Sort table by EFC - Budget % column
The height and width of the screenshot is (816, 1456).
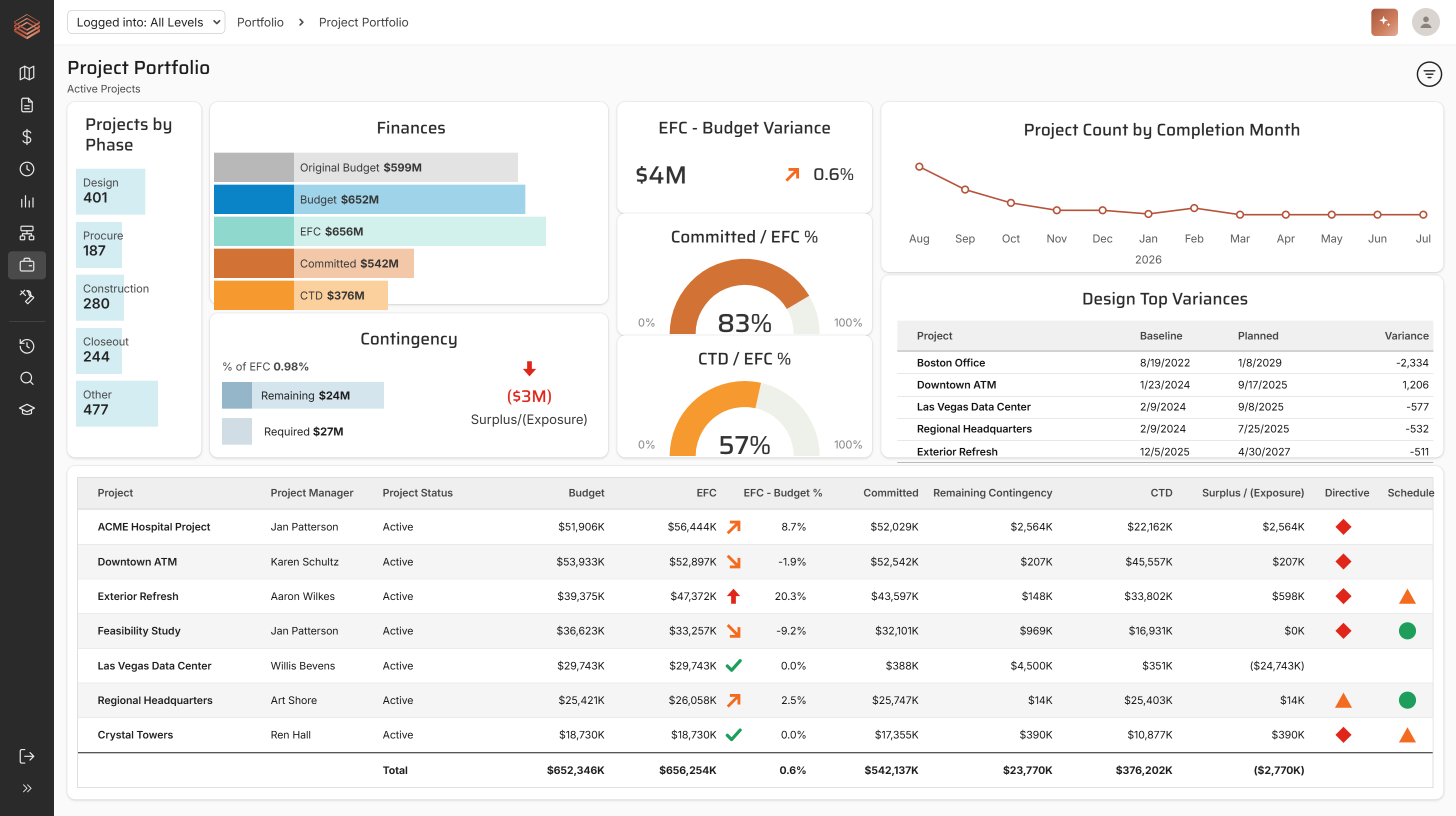pos(783,493)
